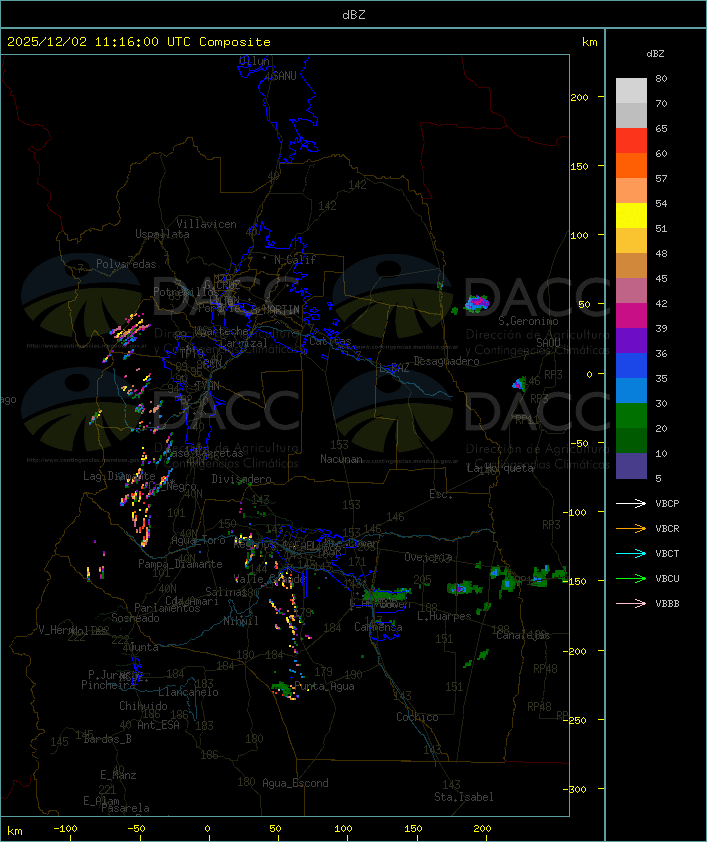Image resolution: width=707 pixels, height=842 pixels.
Task: Click the 'VBCU' legend label
Action: tap(667, 578)
